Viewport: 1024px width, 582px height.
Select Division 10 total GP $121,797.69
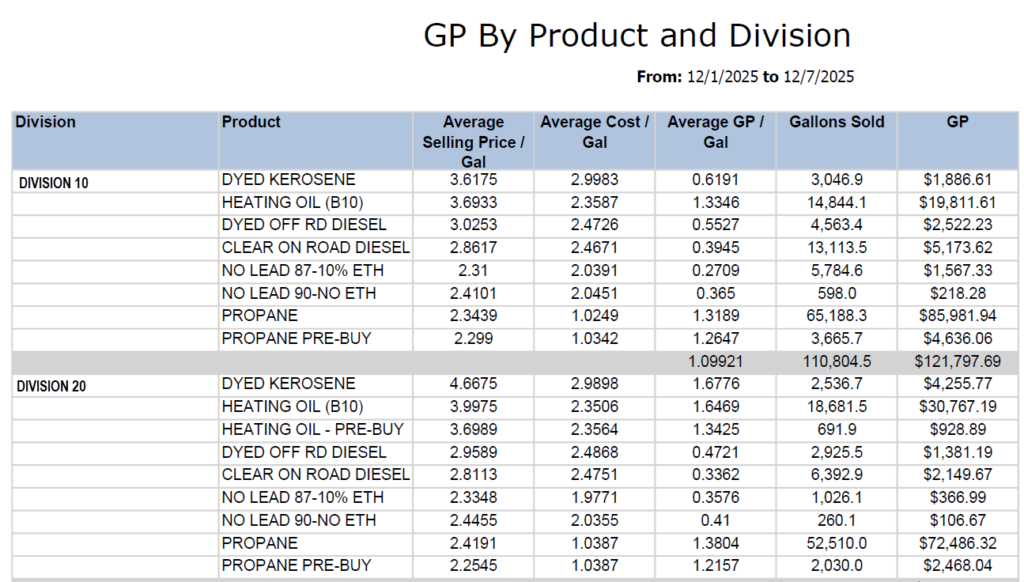coord(957,361)
